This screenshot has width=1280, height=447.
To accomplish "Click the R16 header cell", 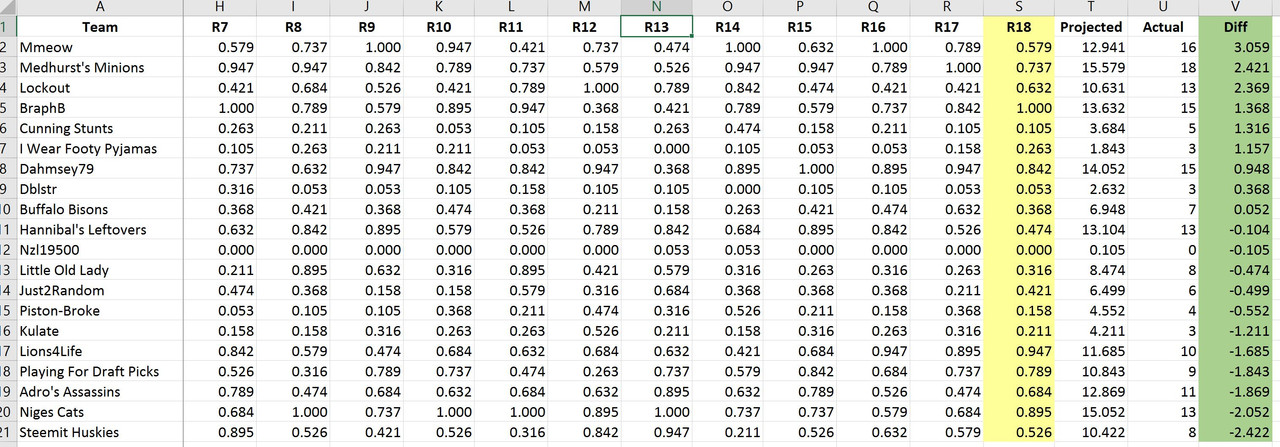I will click(x=873, y=27).
